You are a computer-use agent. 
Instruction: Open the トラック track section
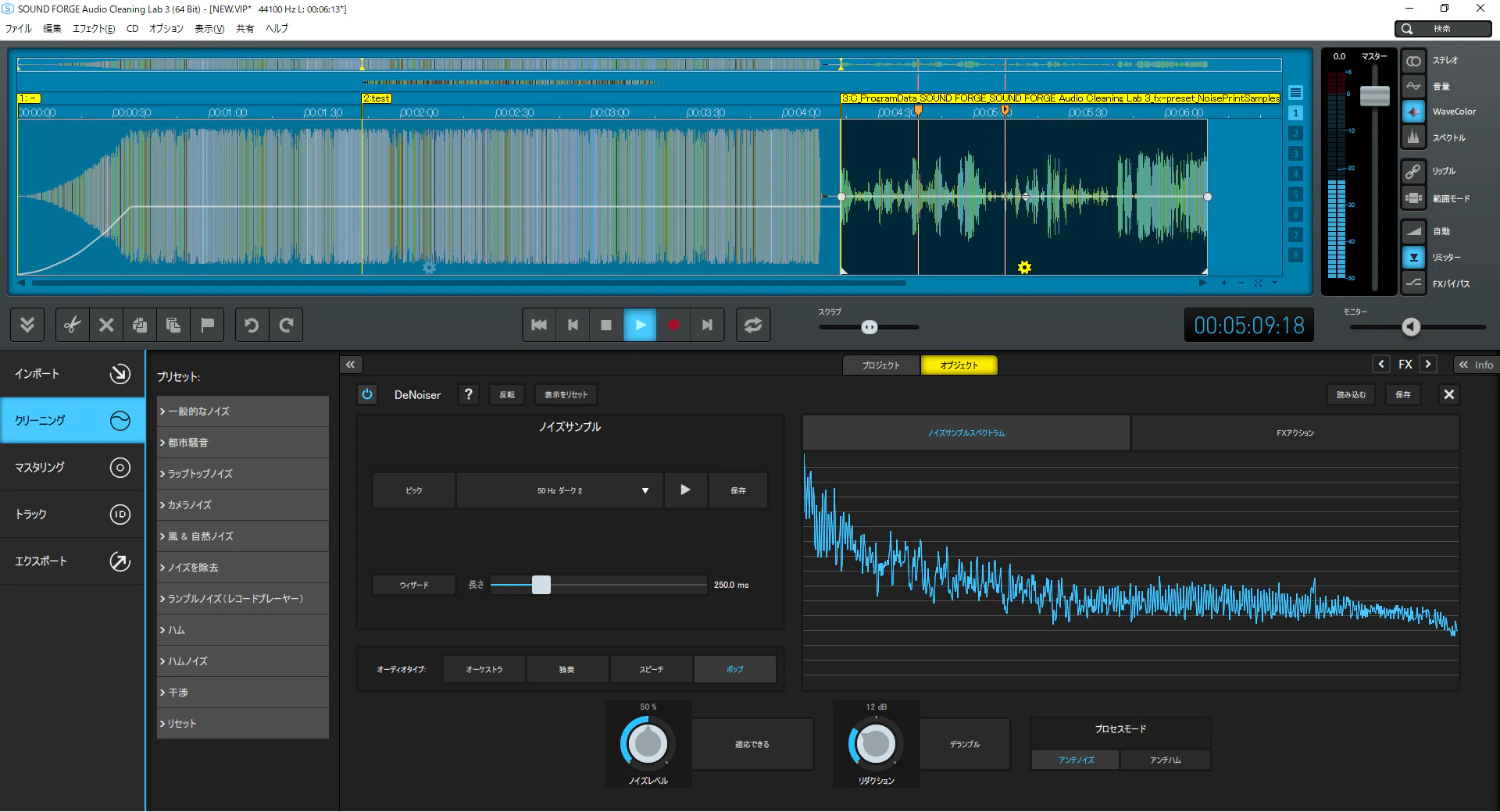[72, 515]
